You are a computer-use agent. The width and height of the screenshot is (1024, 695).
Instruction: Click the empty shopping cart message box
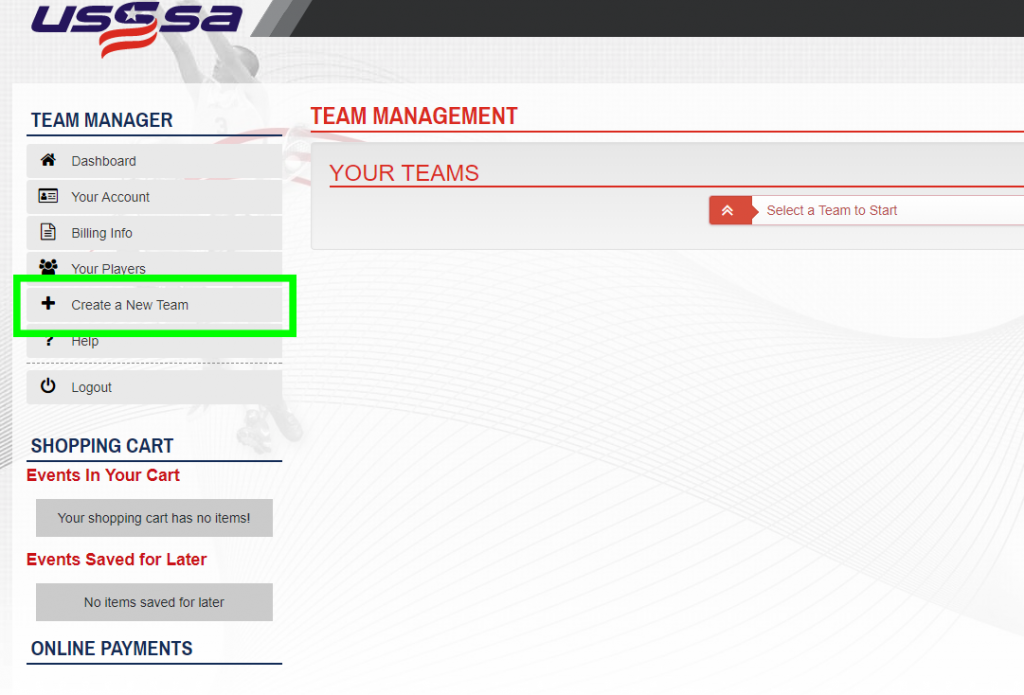153,518
